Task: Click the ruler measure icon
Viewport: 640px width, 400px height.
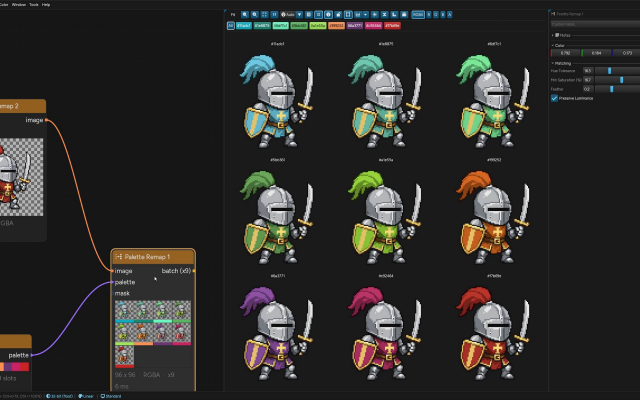Action: pos(394,15)
